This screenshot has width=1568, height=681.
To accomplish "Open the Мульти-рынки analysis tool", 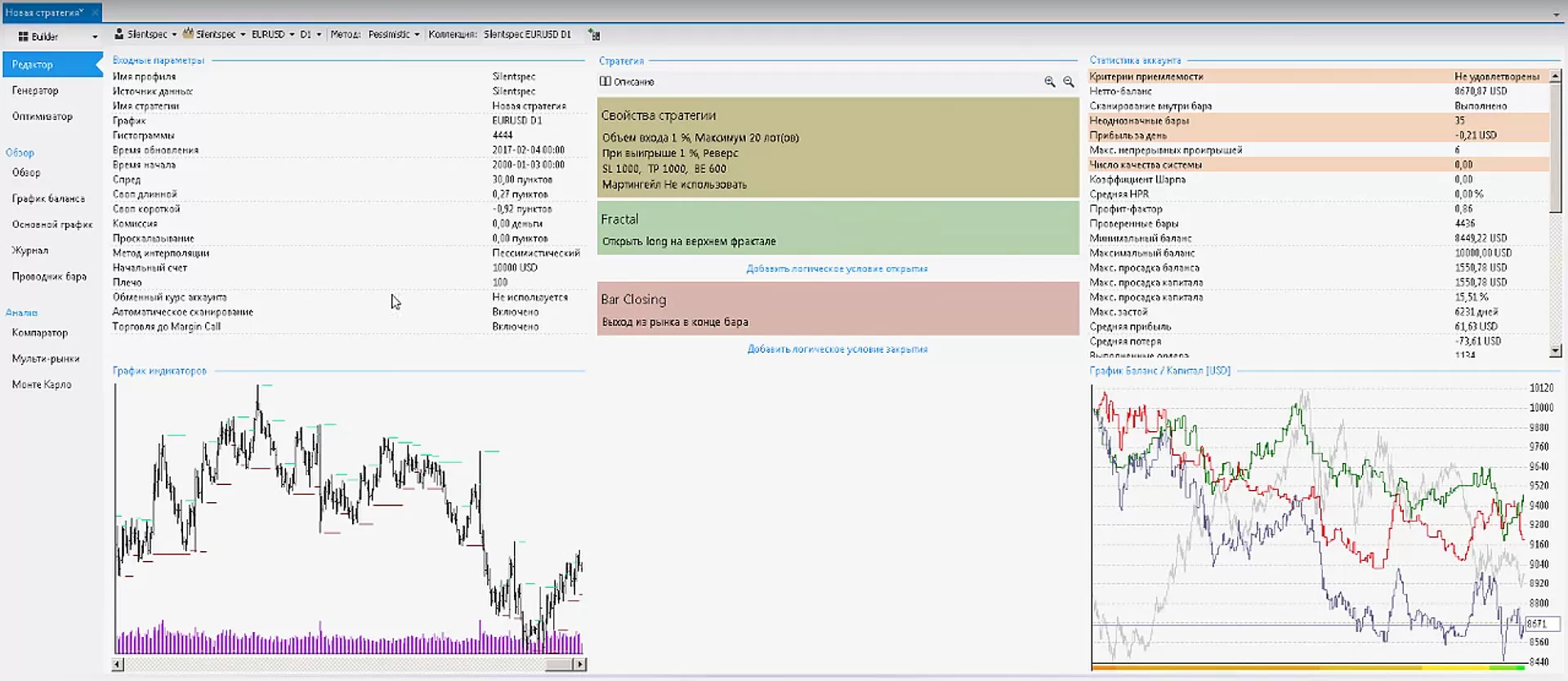I will (x=46, y=358).
